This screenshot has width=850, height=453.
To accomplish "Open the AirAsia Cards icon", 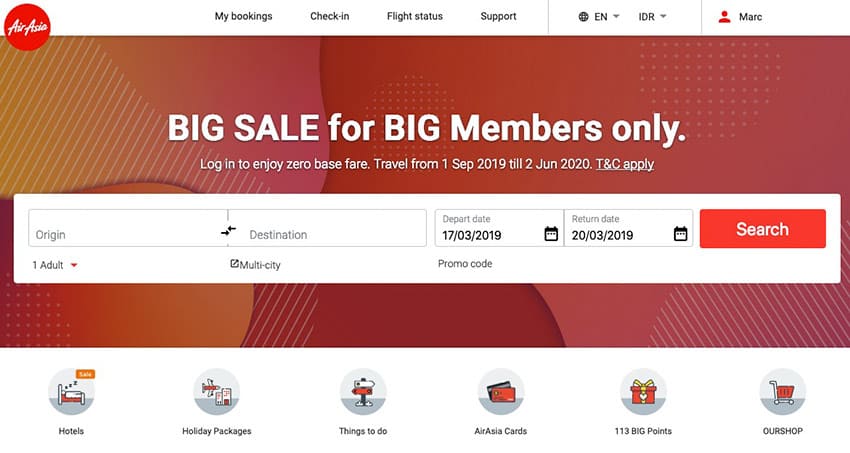I will point(501,392).
